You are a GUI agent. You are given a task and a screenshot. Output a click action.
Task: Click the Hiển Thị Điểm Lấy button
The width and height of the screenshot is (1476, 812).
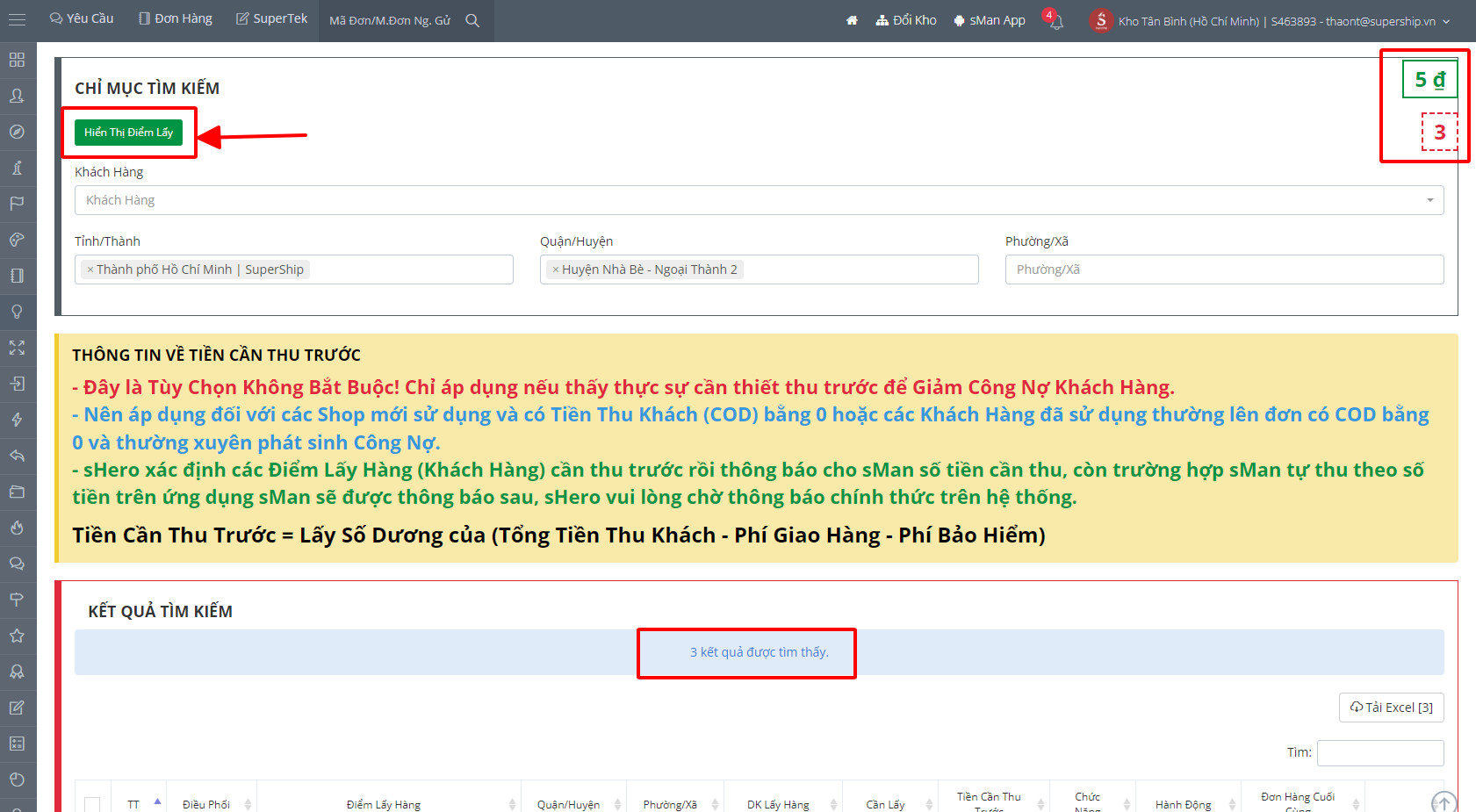pos(128,133)
